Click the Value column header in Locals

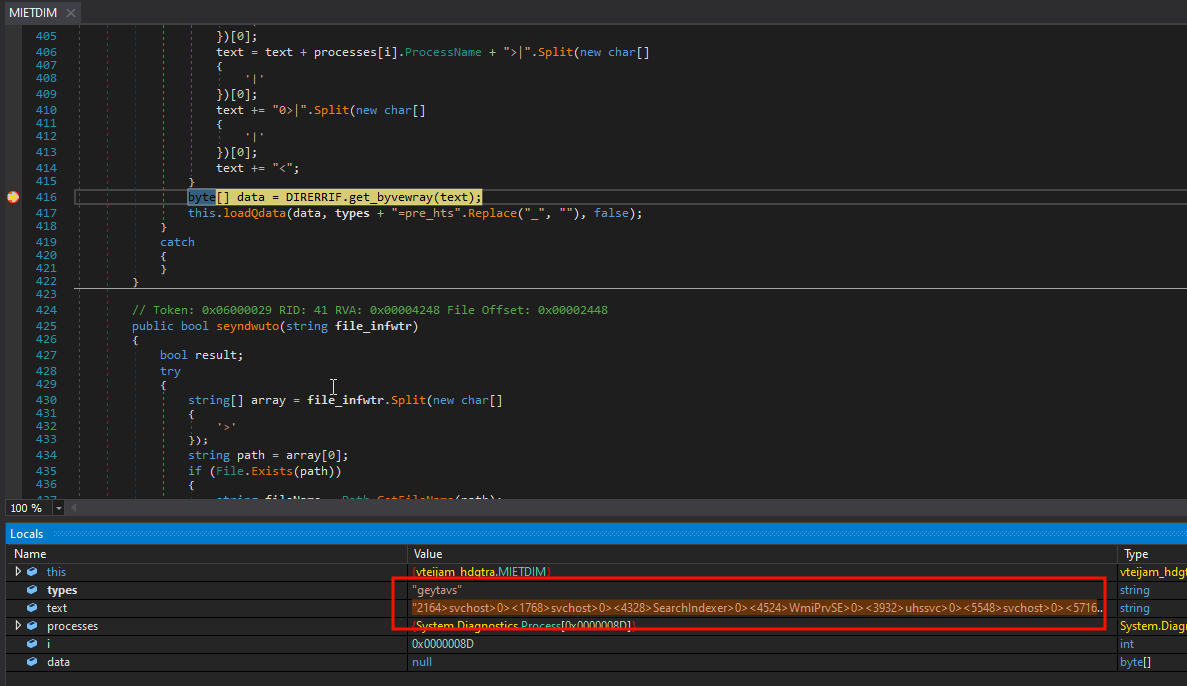427,554
